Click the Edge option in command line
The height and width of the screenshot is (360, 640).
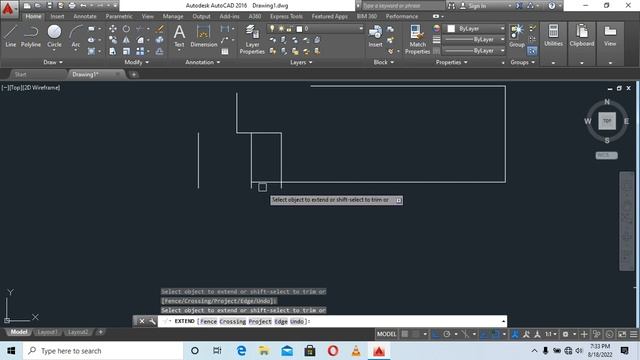281,321
